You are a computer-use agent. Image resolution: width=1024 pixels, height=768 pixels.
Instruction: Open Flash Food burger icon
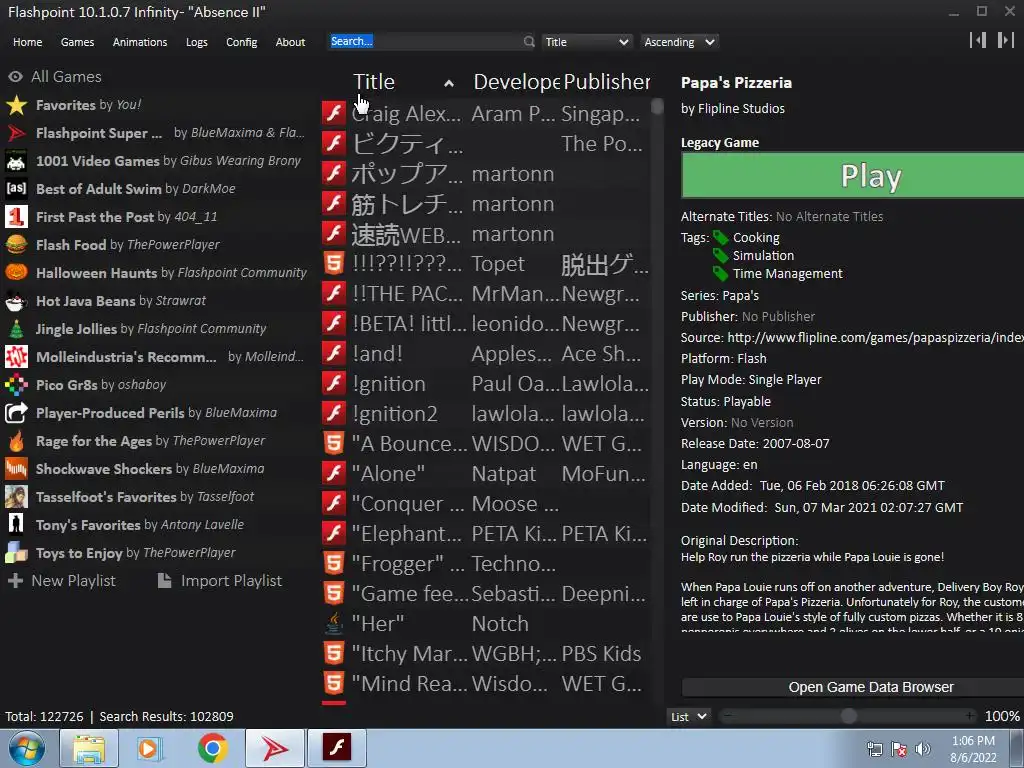pos(16,245)
